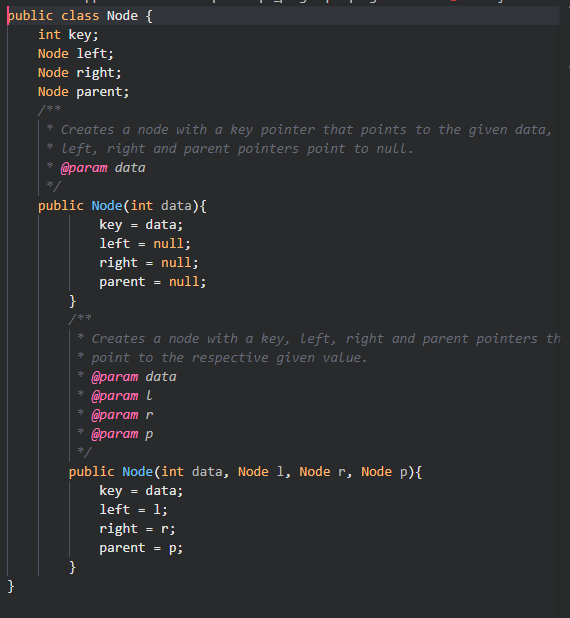Click comment 'Creates a node with a key pointer'
The height and width of the screenshot is (618, 570).
pyautogui.click(x=188, y=130)
